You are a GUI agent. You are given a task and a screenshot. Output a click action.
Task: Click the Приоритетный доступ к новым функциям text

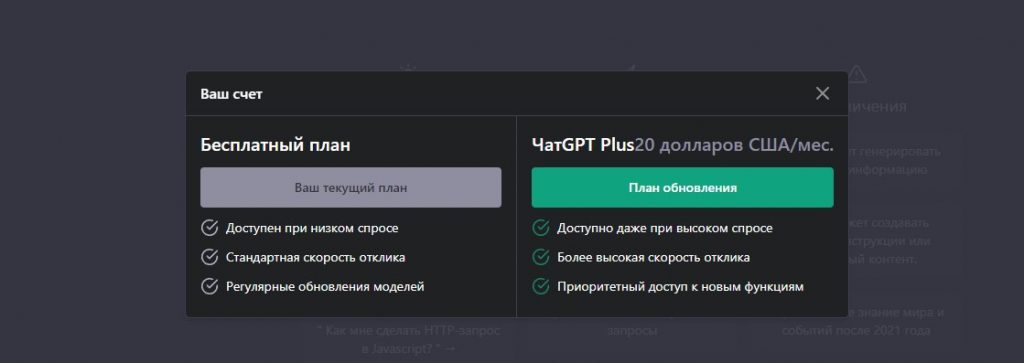click(x=680, y=287)
